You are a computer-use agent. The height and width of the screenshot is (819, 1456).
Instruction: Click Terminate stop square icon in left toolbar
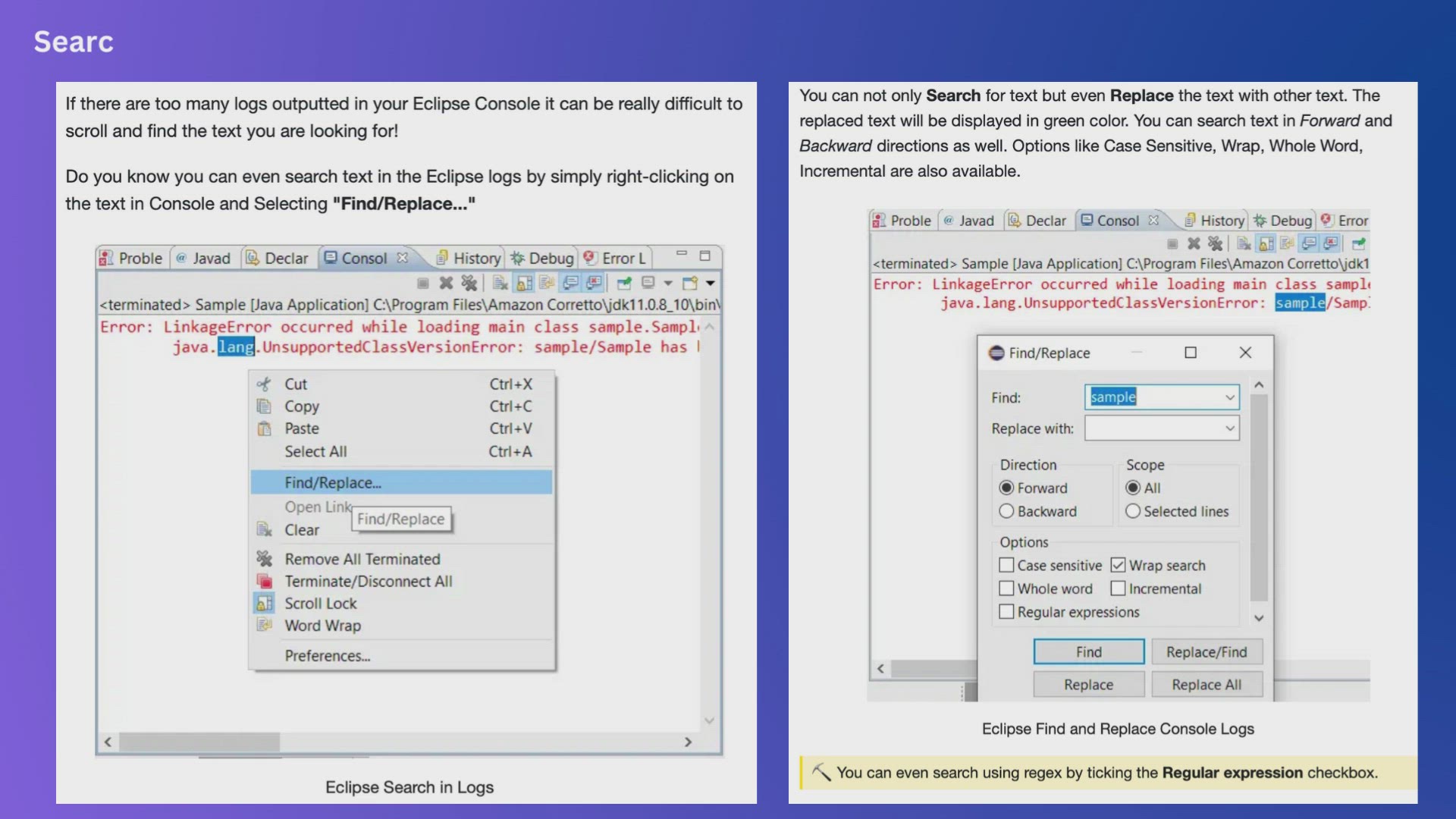click(x=423, y=283)
